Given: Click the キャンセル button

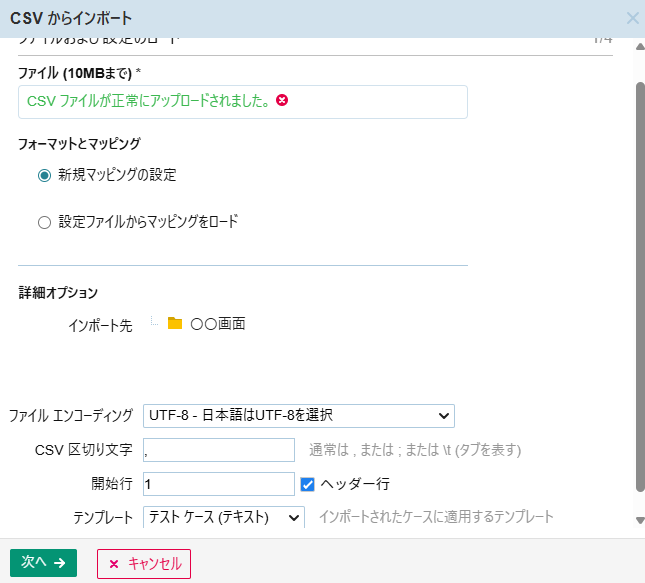Looking at the screenshot, I should 144,563.
